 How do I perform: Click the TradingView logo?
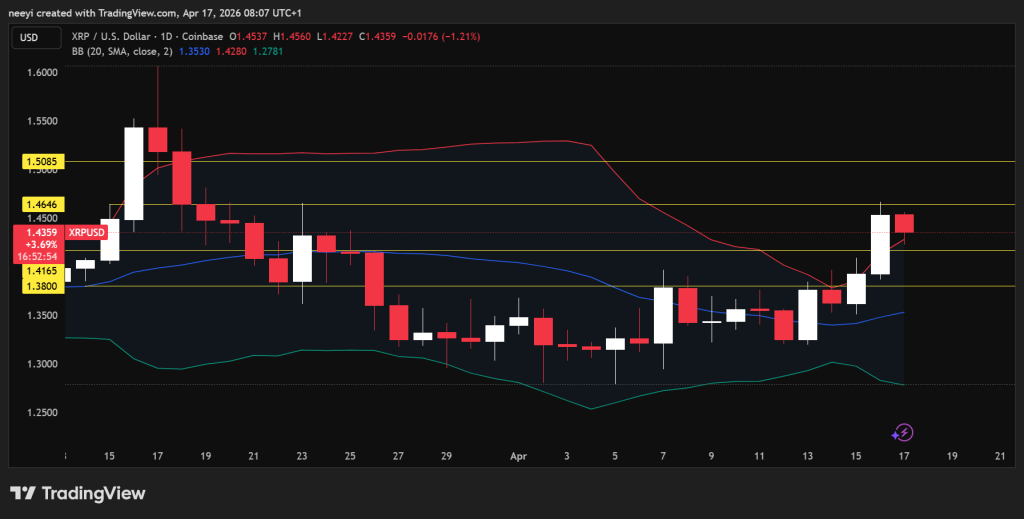pyautogui.click(x=77, y=493)
